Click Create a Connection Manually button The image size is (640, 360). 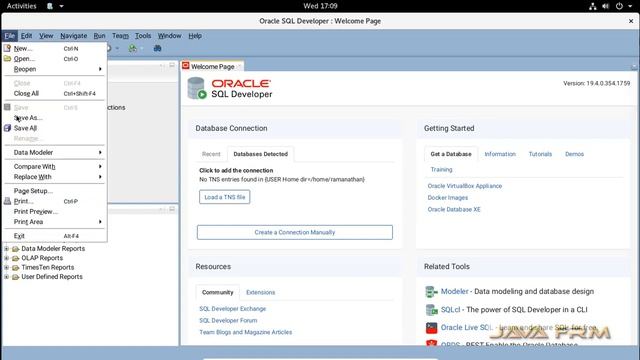(295, 232)
